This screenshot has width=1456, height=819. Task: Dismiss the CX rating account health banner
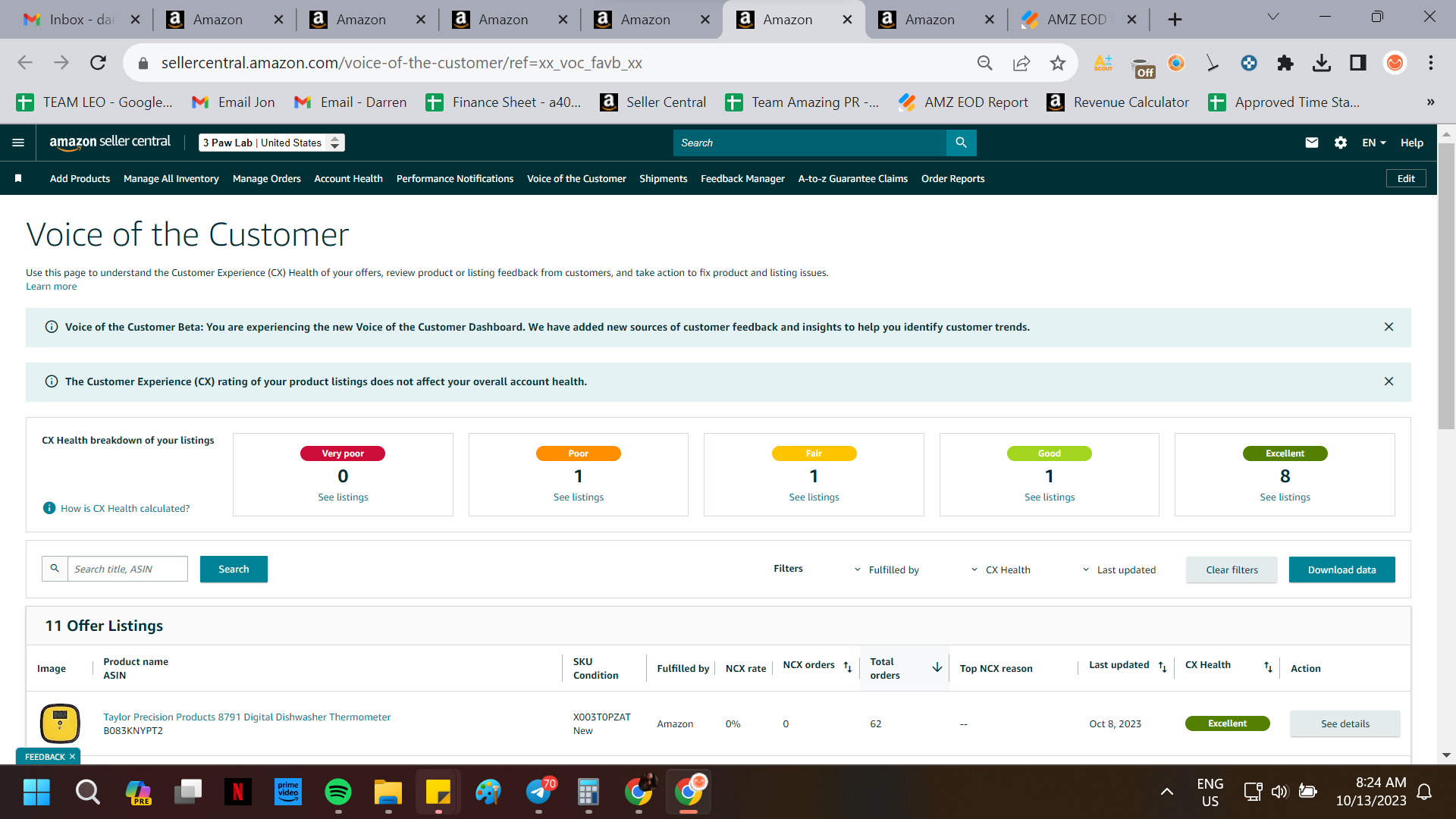tap(1389, 381)
